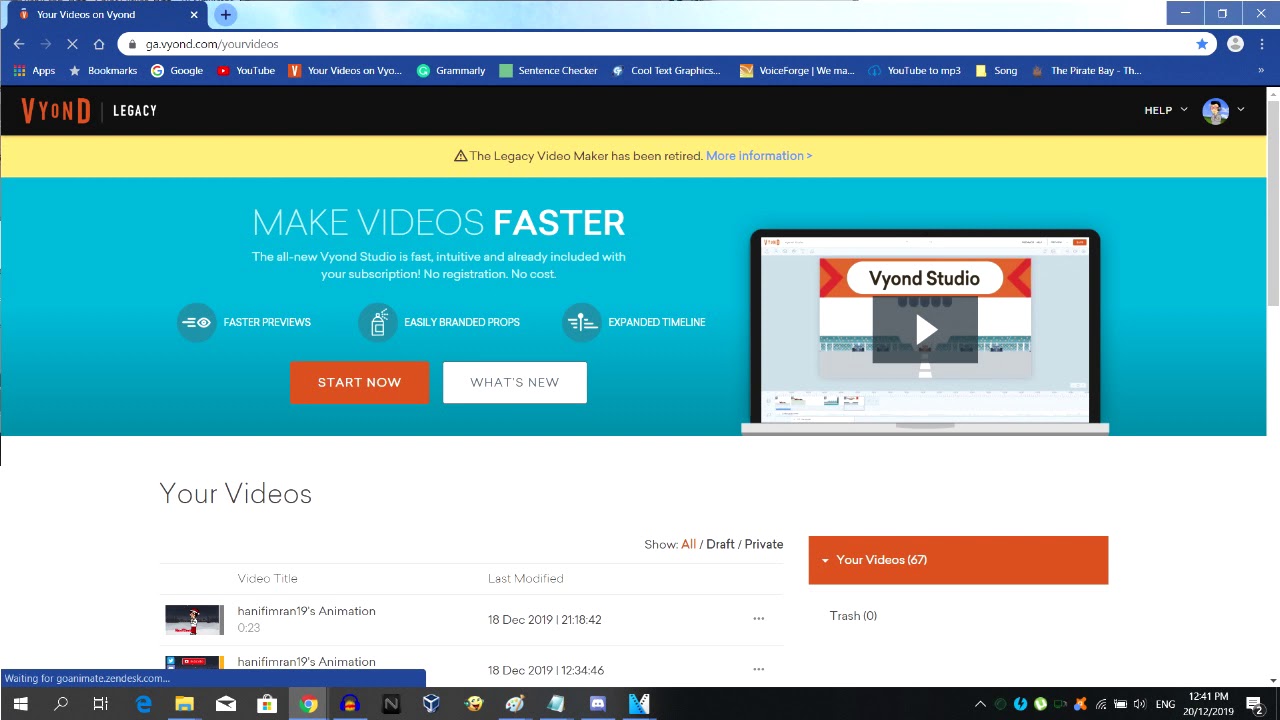Image resolution: width=1280 pixels, height=720 pixels.
Task: Click the Easily Branded Props spray icon
Action: (x=378, y=322)
